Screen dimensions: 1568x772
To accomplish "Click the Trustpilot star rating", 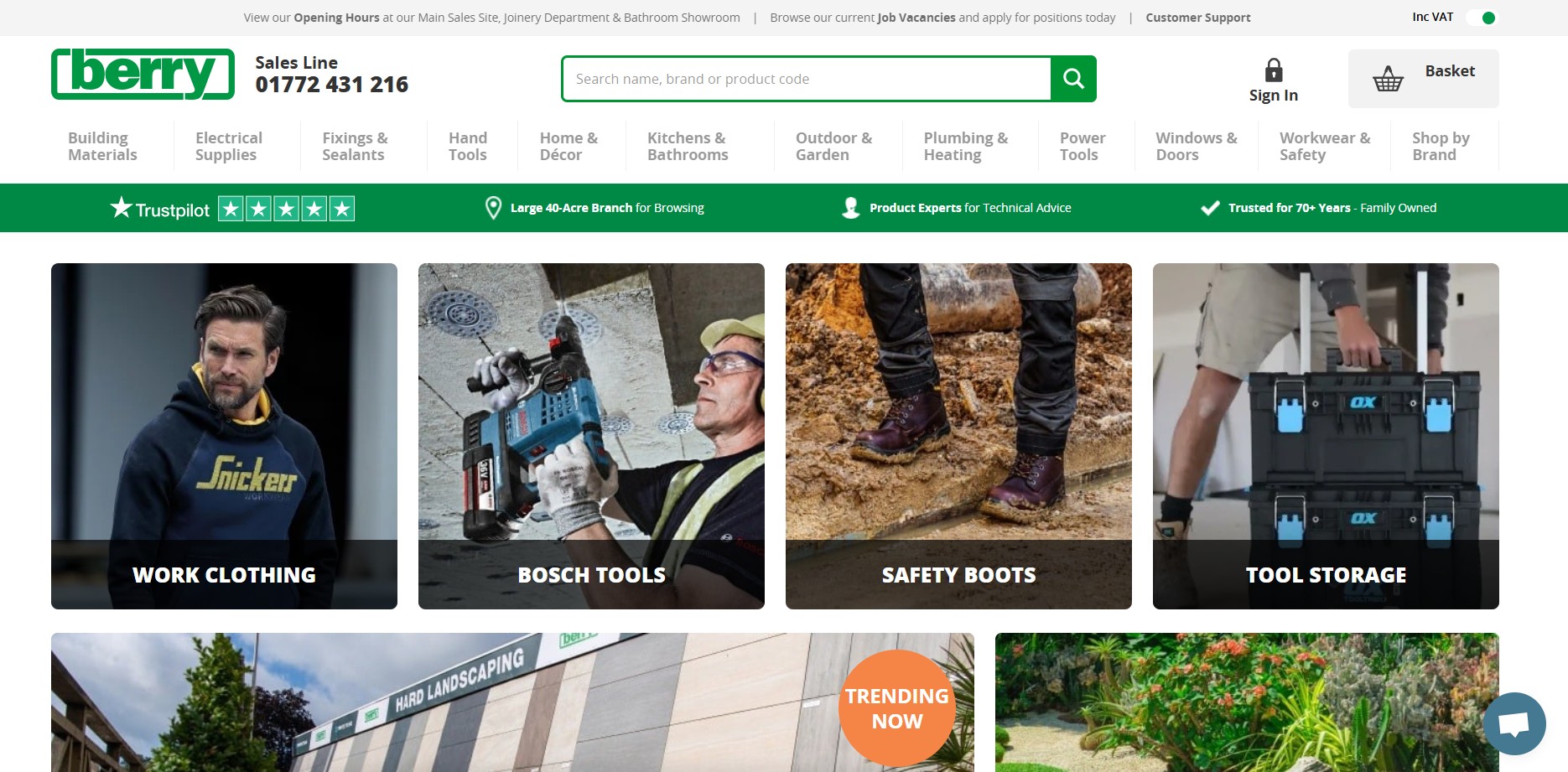I will (x=286, y=209).
